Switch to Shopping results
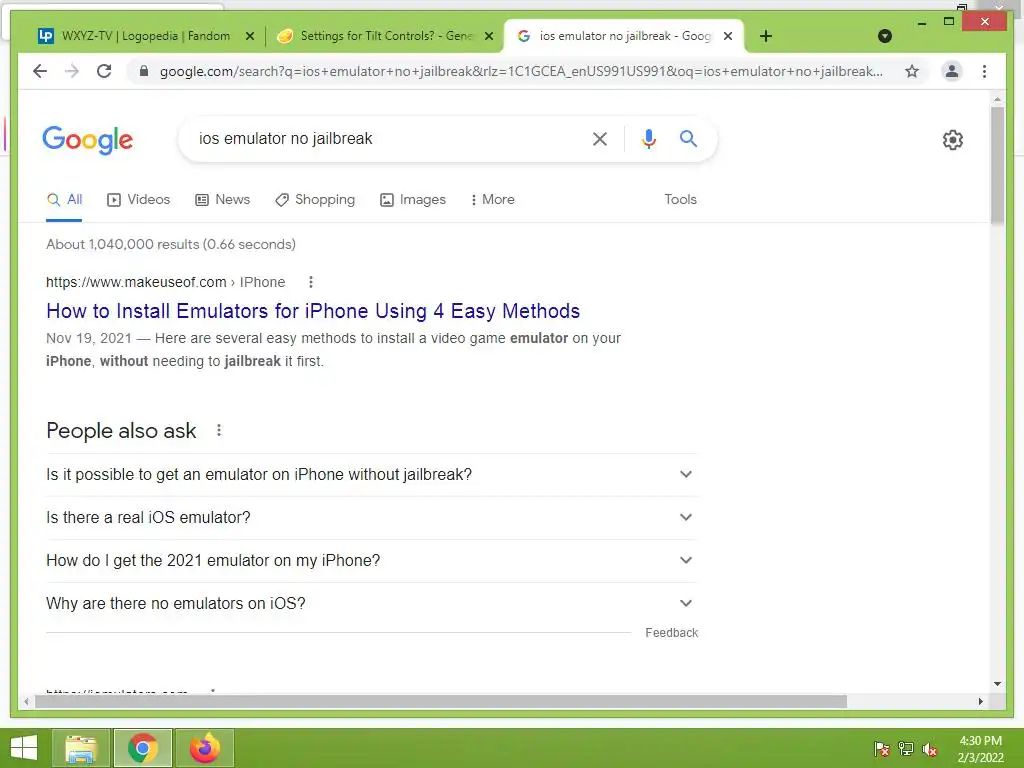Image resolution: width=1024 pixels, height=768 pixels. (x=315, y=200)
